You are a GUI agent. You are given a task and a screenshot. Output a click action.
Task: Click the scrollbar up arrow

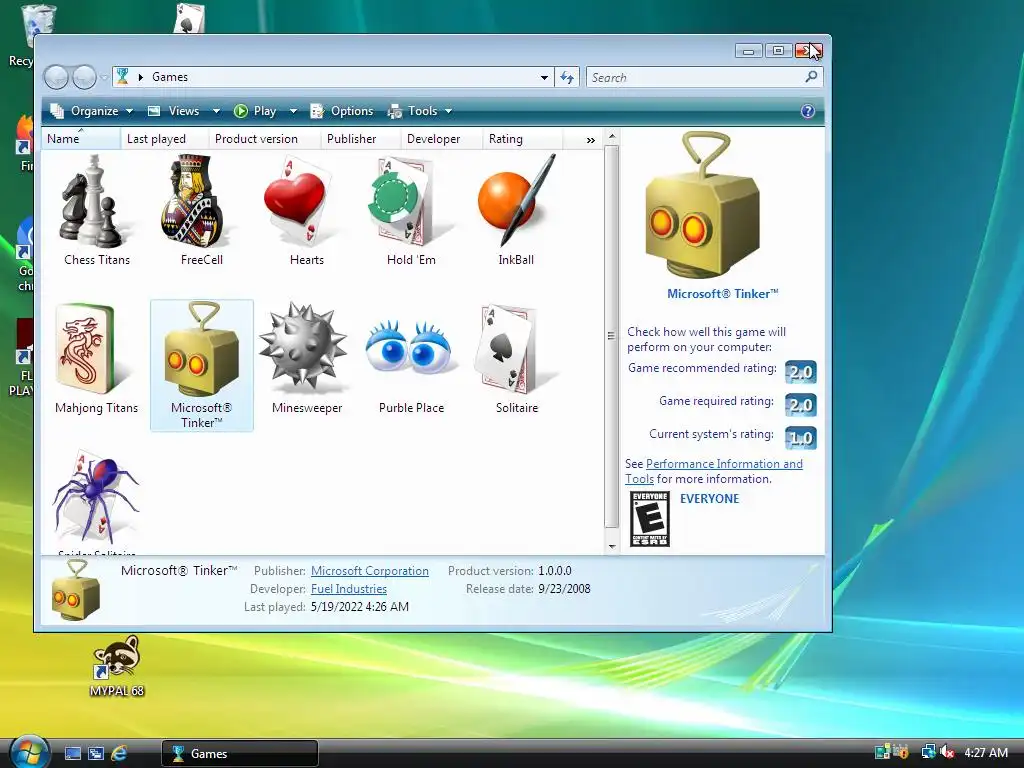pyautogui.click(x=612, y=136)
